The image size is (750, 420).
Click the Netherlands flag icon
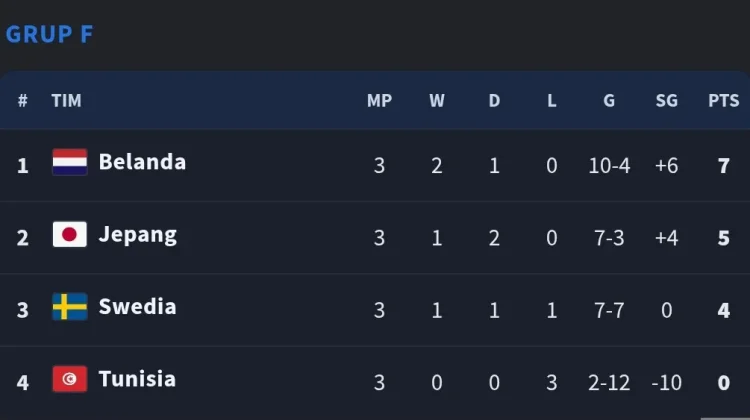click(70, 162)
